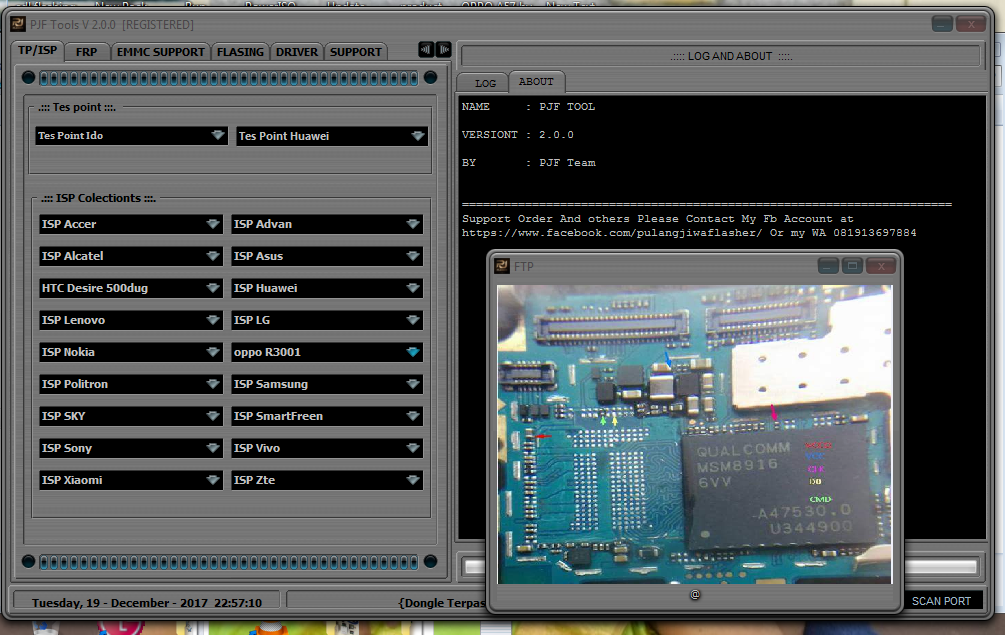Switch to the FRP tab
This screenshot has height=635, width=1005.
coord(87,51)
